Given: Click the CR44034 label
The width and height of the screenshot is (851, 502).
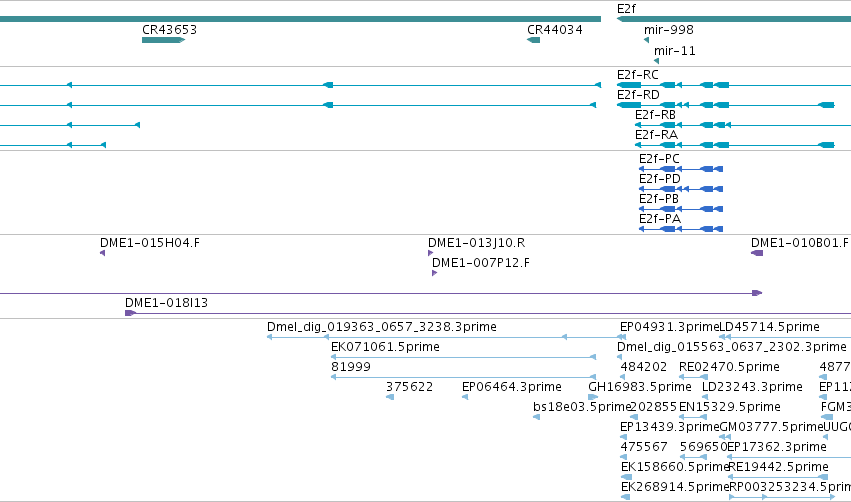Looking at the screenshot, I should (x=555, y=30).
